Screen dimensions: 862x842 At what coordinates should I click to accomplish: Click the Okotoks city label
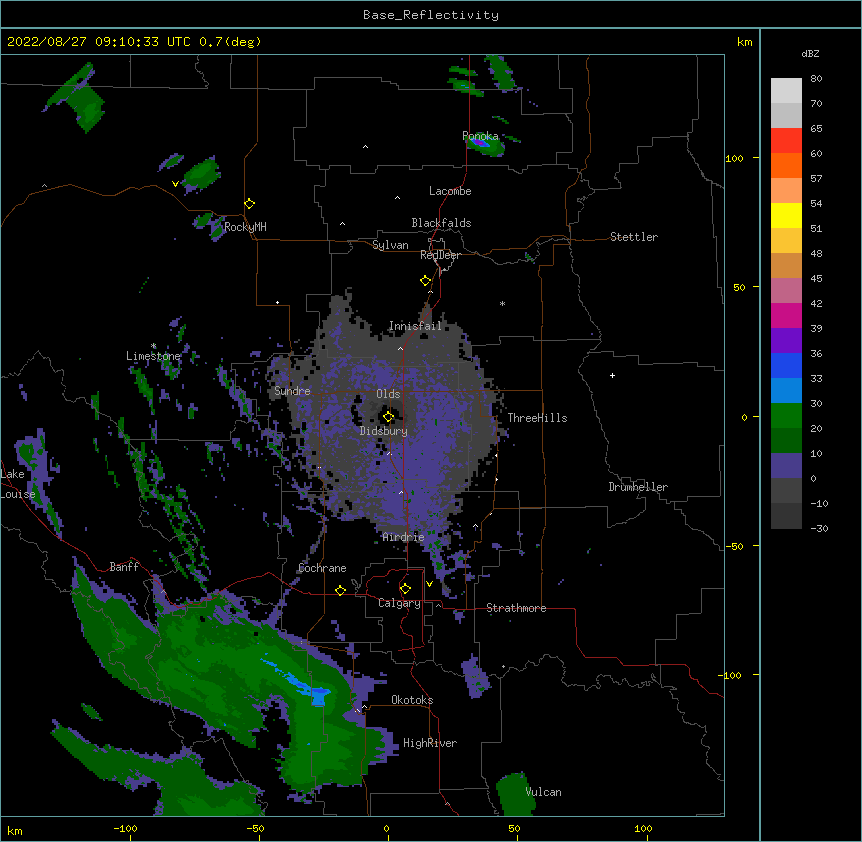tap(412, 700)
